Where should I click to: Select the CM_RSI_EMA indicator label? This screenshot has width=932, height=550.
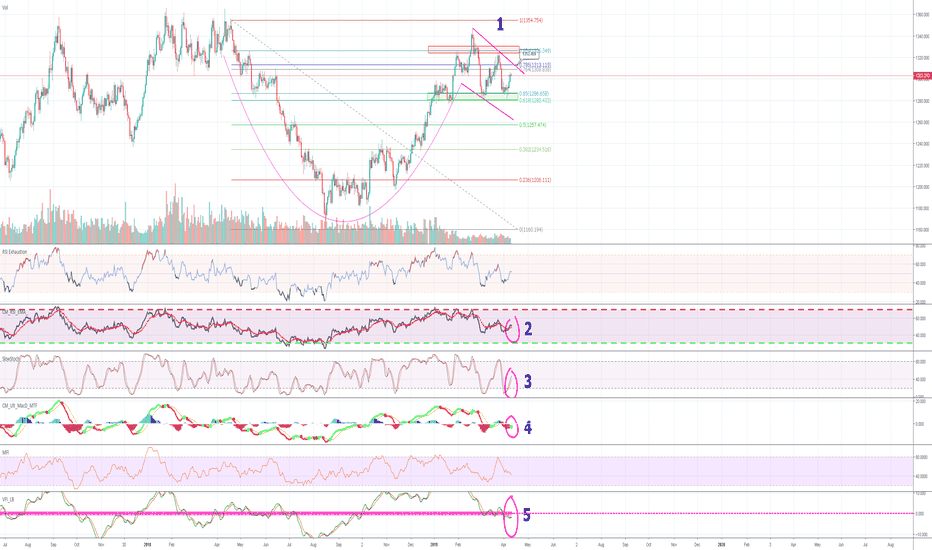coord(14,311)
